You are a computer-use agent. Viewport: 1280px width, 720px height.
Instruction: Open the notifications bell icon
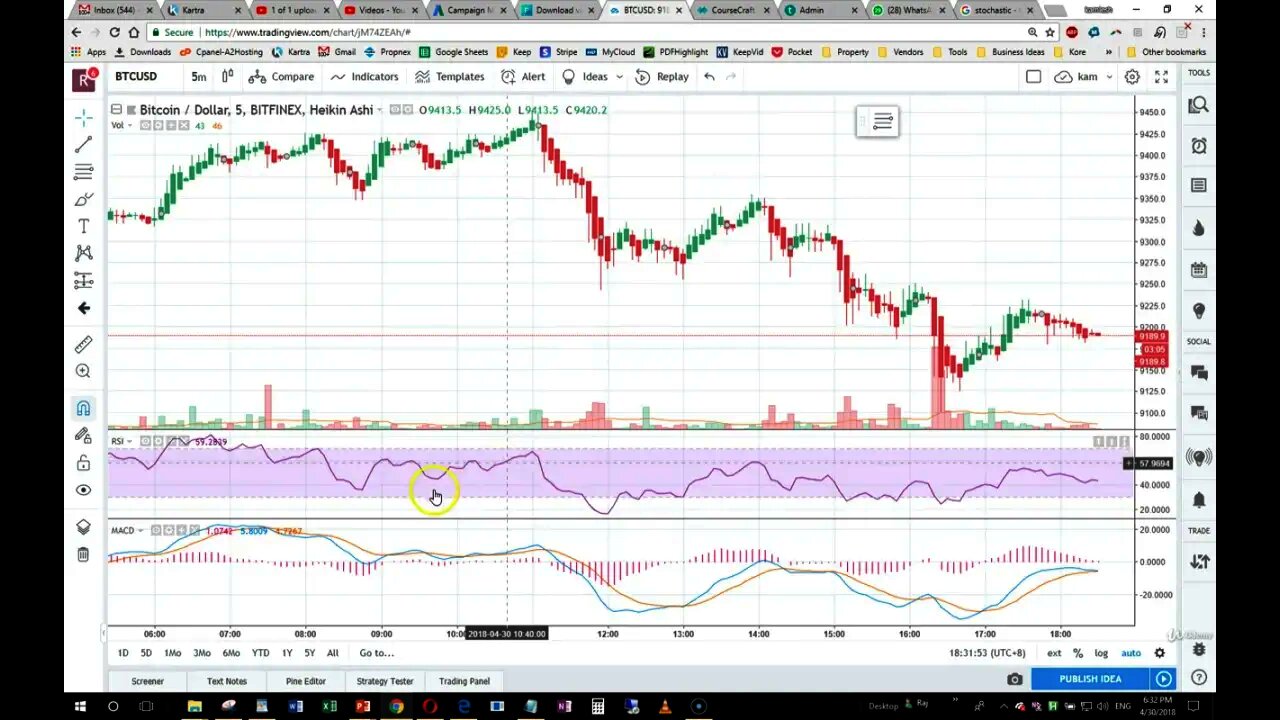tap(1198, 499)
